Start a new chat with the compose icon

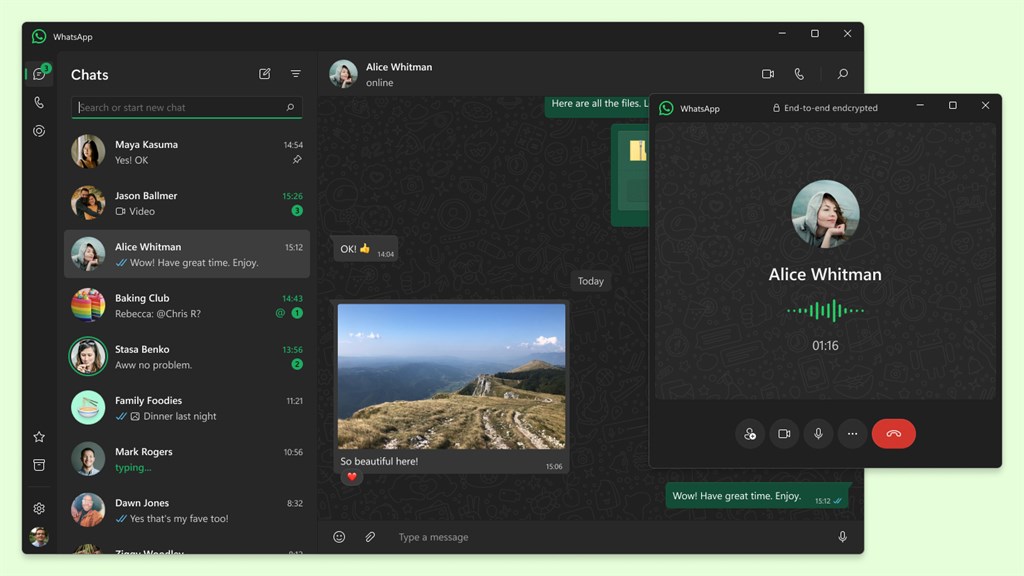pos(264,74)
